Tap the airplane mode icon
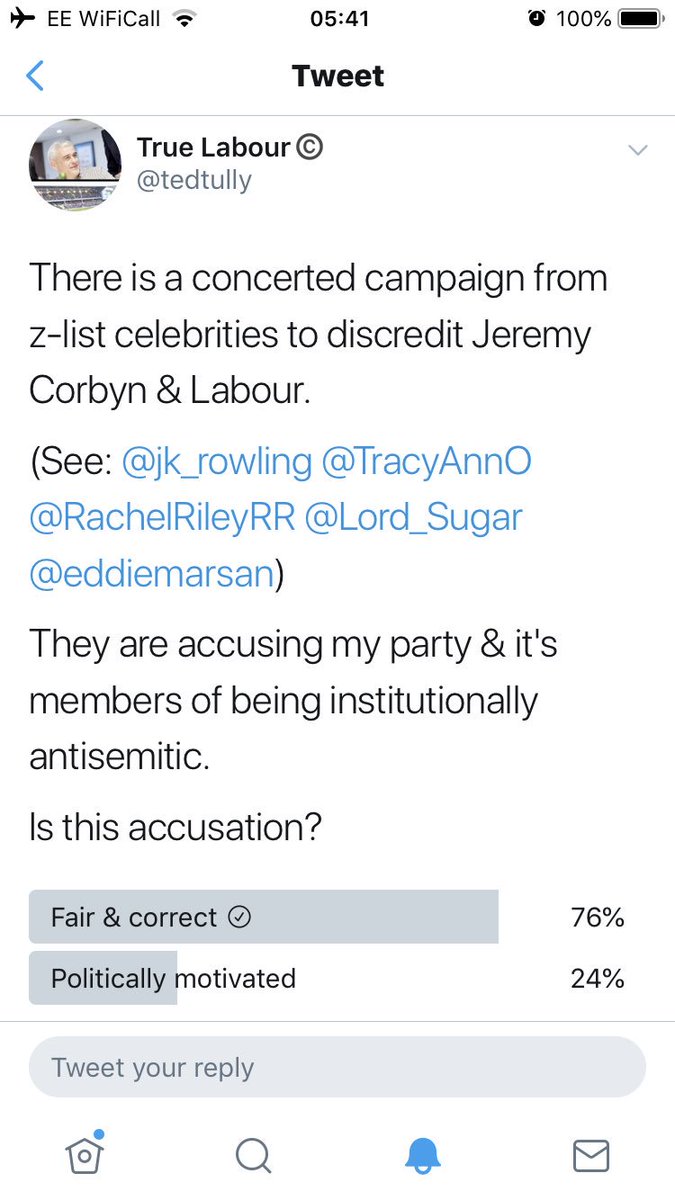The image size is (675, 1200). (x=21, y=19)
